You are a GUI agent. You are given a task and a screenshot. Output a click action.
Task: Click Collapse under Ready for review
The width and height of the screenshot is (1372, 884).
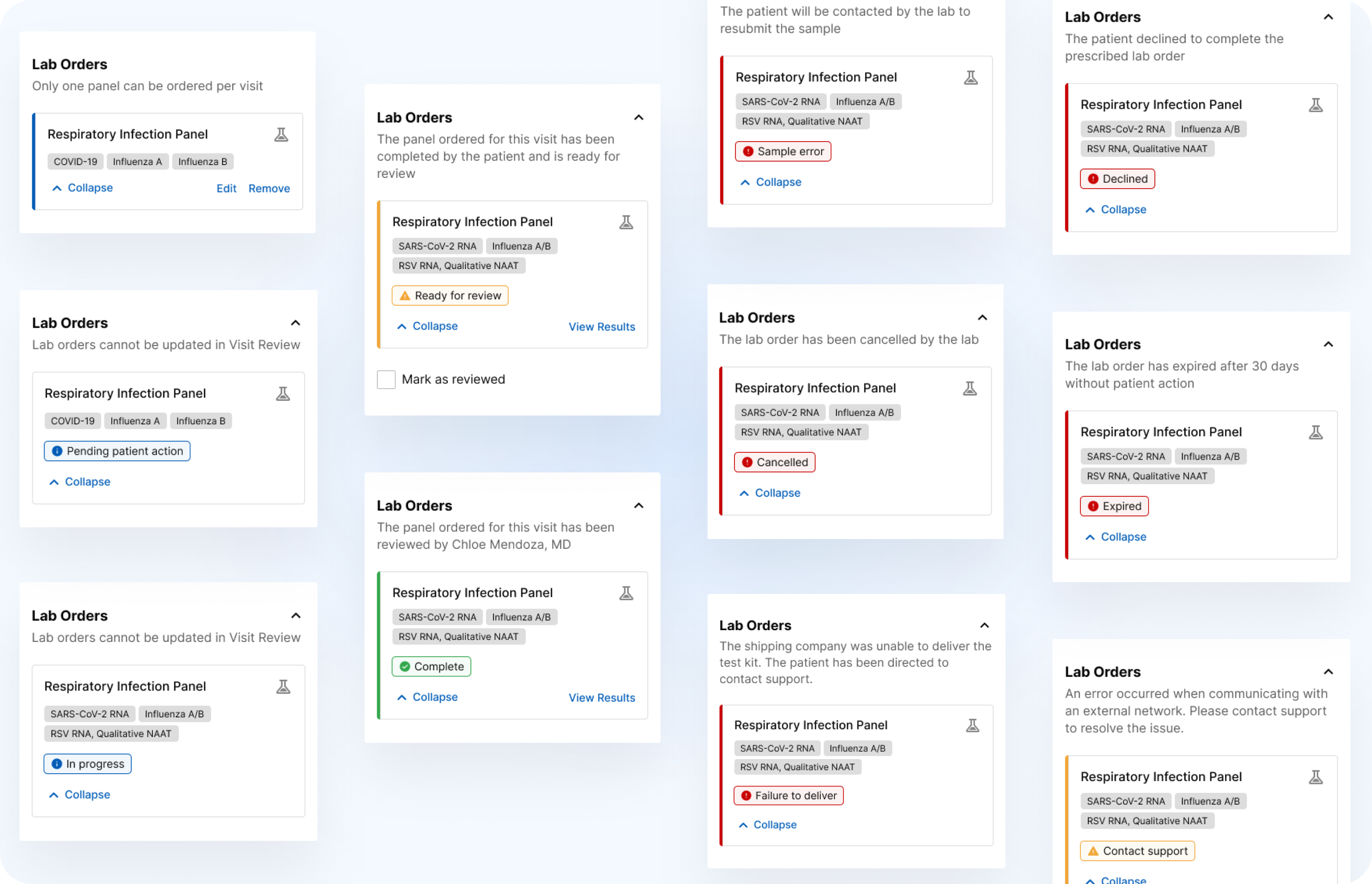pos(427,326)
